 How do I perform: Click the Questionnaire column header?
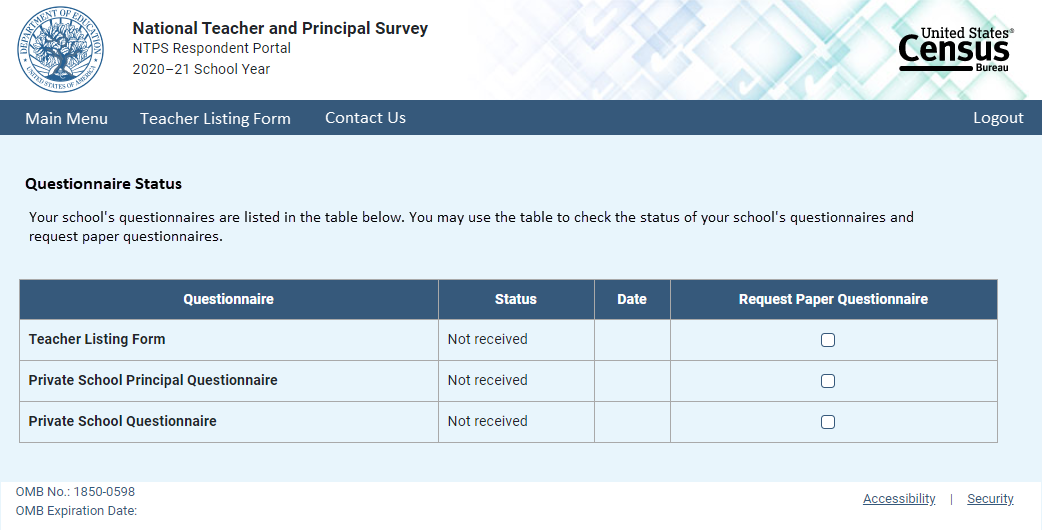[228, 299]
